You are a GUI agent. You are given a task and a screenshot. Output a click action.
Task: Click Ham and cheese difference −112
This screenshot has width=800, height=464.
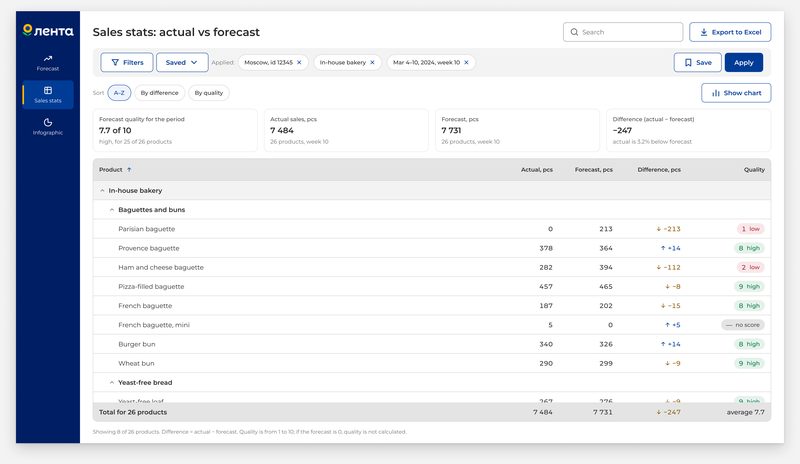[668, 267]
